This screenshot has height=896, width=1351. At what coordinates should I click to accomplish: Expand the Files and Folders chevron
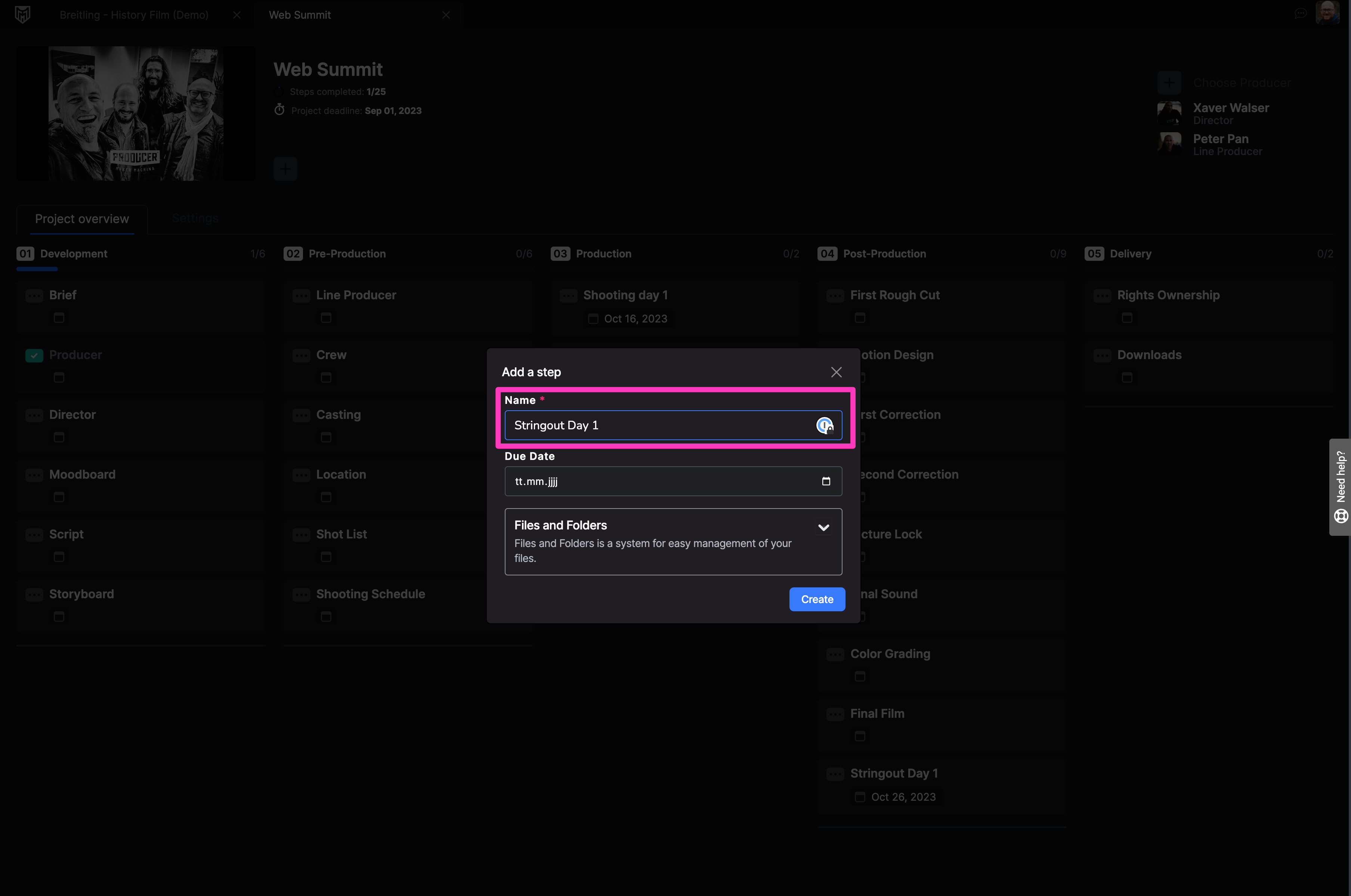pos(823,527)
